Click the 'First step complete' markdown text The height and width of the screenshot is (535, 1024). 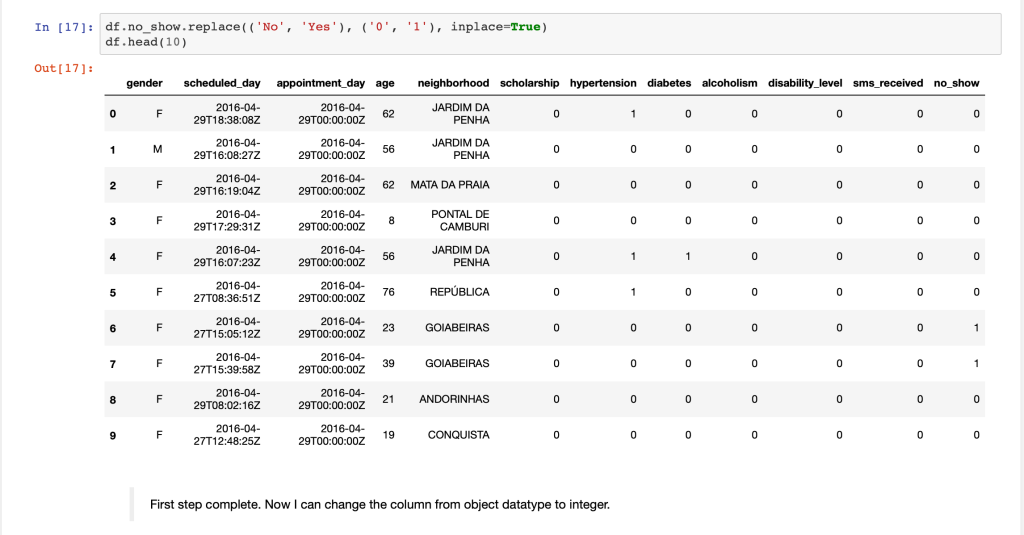pyautogui.click(x=379, y=504)
